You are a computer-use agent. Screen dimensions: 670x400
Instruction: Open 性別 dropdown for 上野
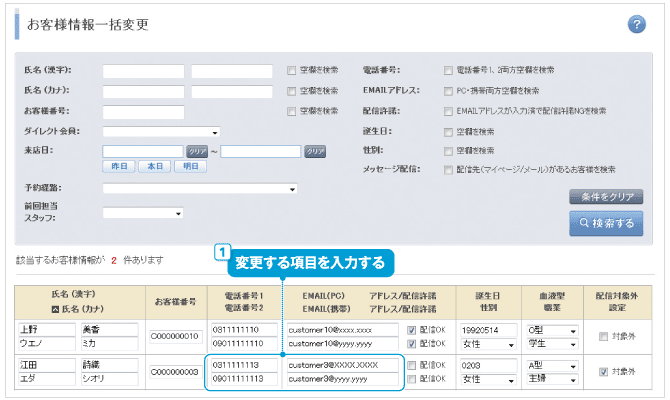[488, 344]
